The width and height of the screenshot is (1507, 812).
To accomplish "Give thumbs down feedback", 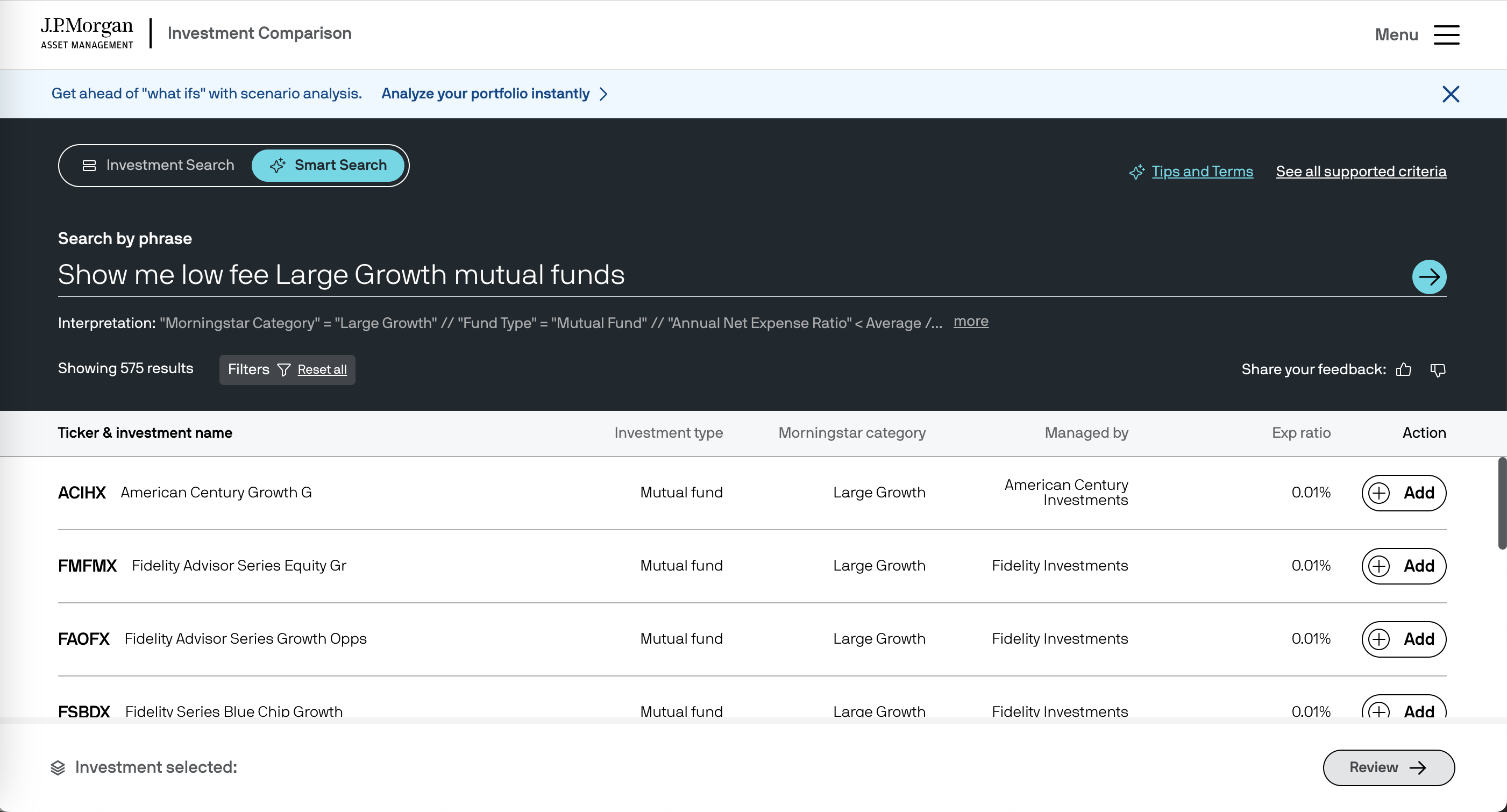I will [1438, 370].
